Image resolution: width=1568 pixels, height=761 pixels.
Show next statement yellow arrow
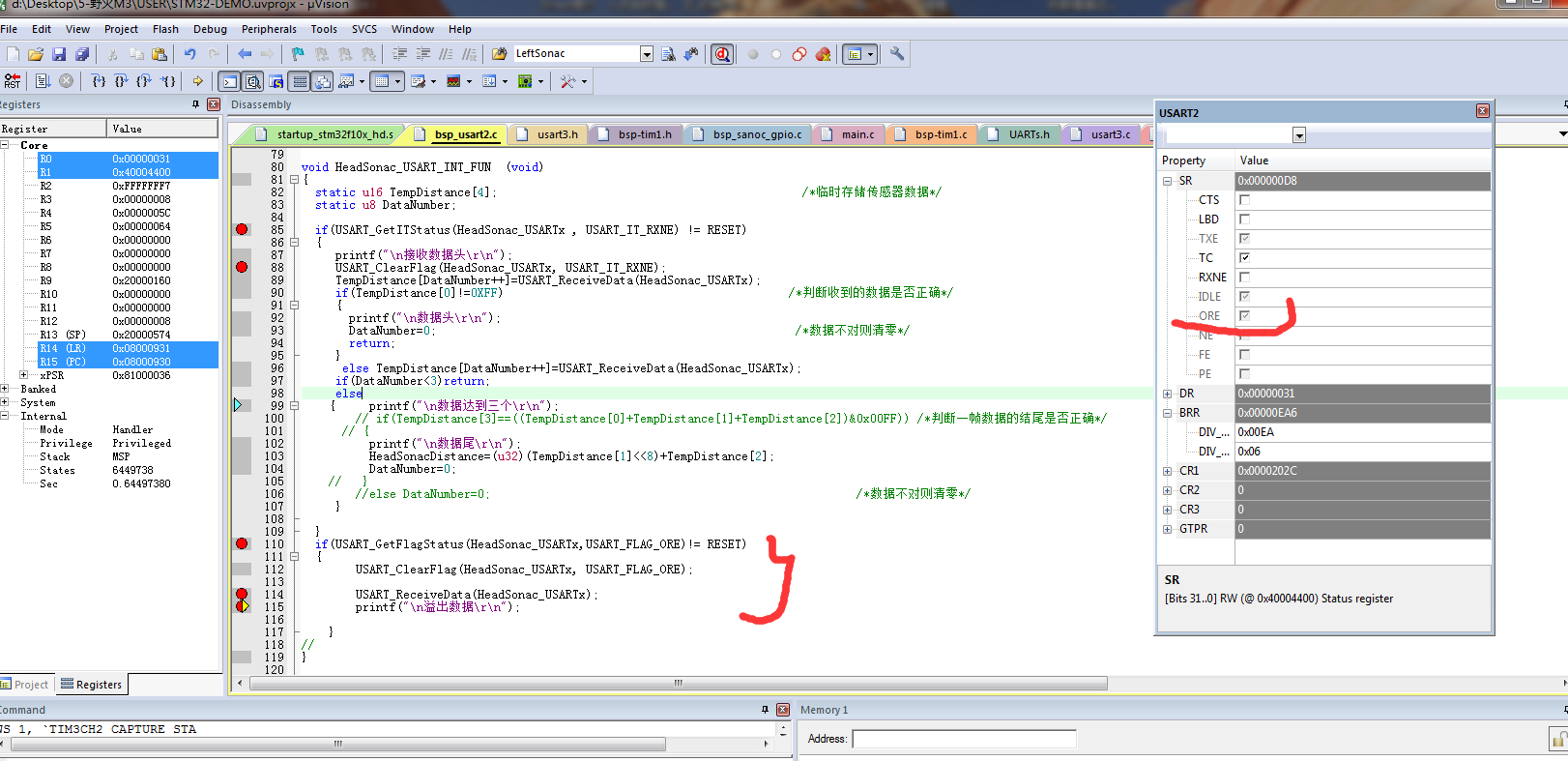point(198,81)
